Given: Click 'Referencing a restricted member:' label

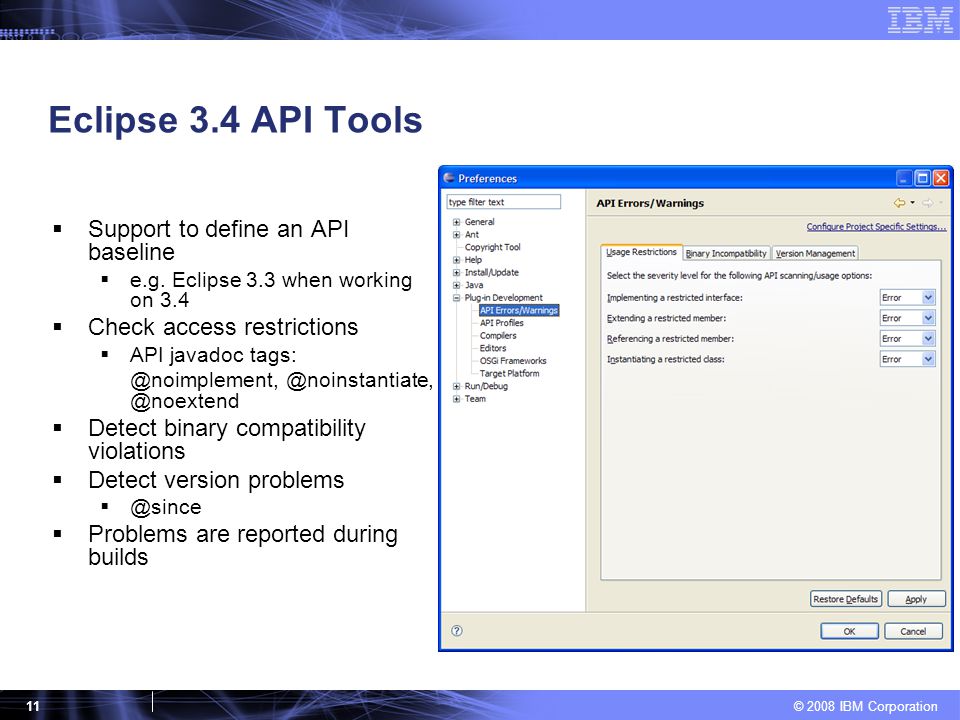Looking at the screenshot, I should tap(670, 339).
